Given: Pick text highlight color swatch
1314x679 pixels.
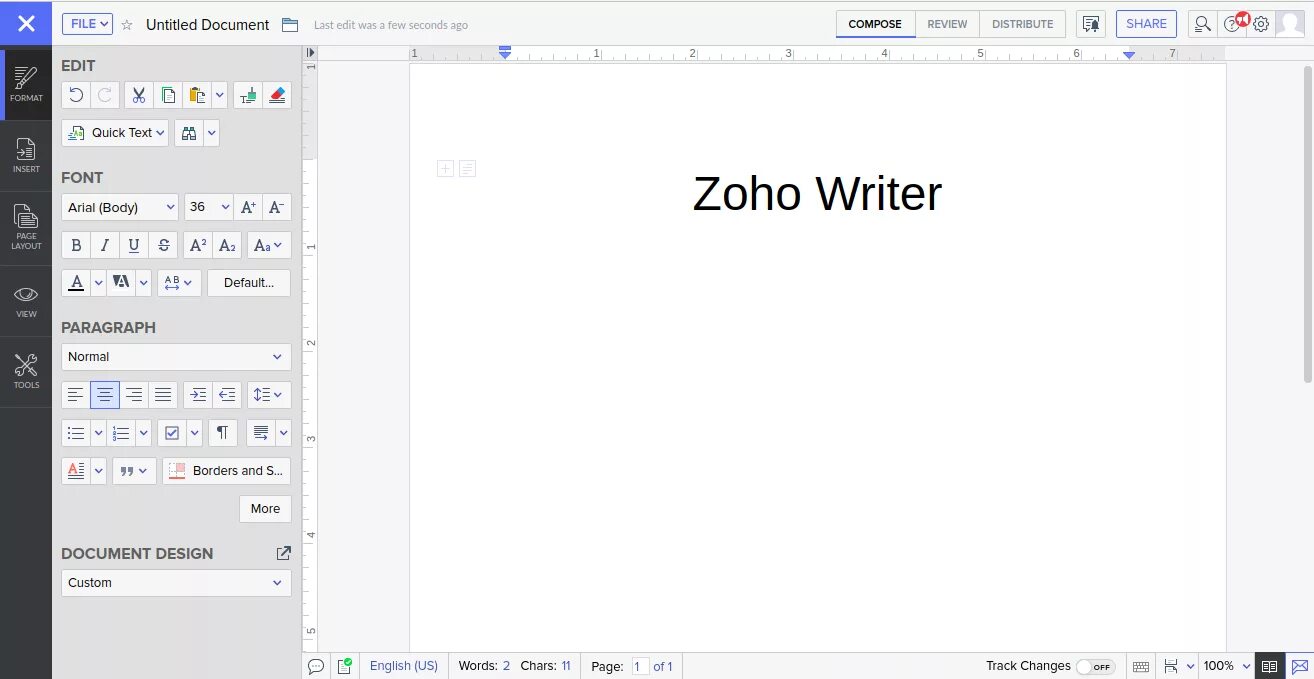Looking at the screenshot, I should (121, 283).
